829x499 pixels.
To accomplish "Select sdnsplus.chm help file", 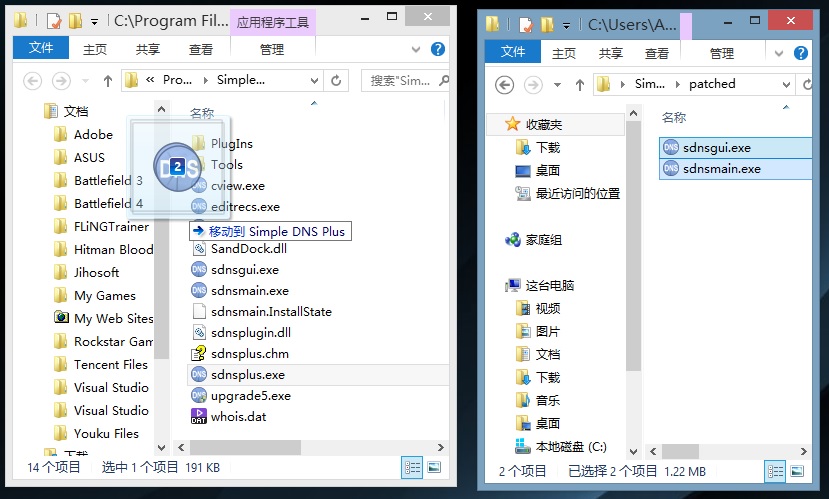I will [240, 354].
